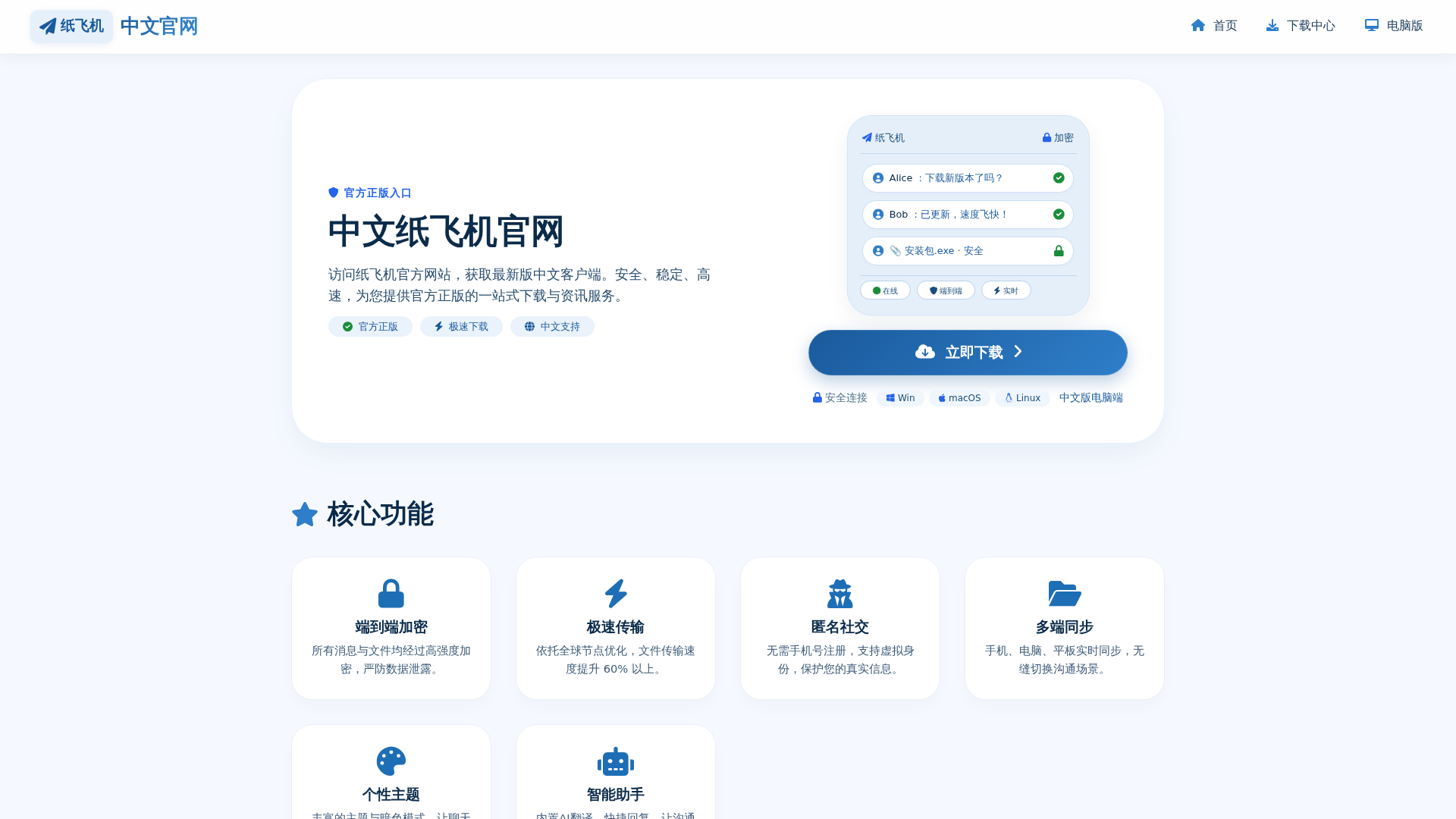Open the 中文版电脑端 link

[1090, 398]
